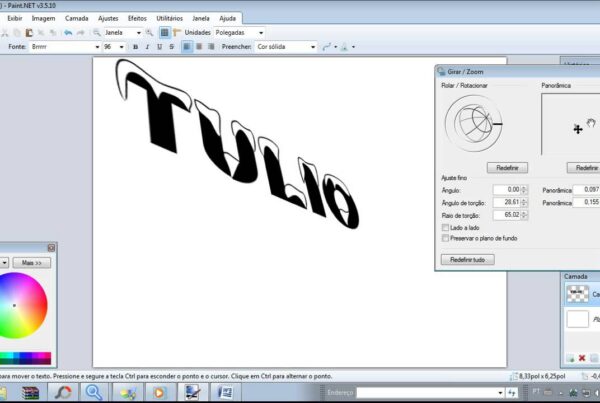The height and width of the screenshot is (403, 600).
Task: Check Preservar o plano de fundo
Action: pyautogui.click(x=445, y=238)
